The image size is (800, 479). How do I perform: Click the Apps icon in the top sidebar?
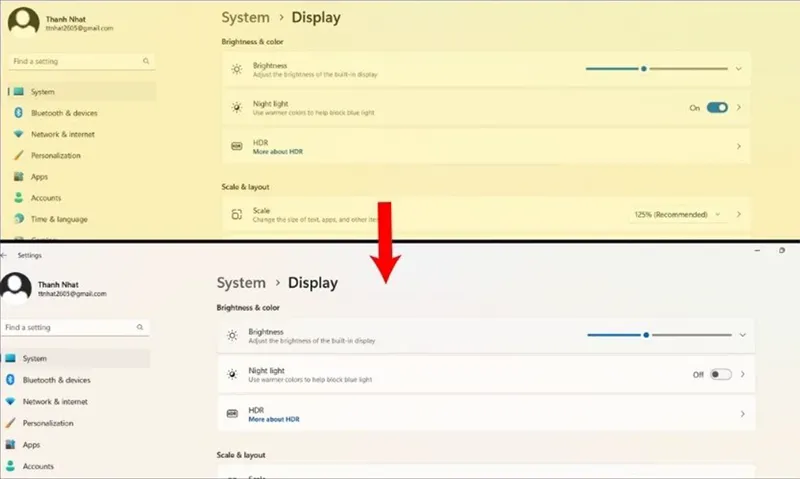(18, 177)
